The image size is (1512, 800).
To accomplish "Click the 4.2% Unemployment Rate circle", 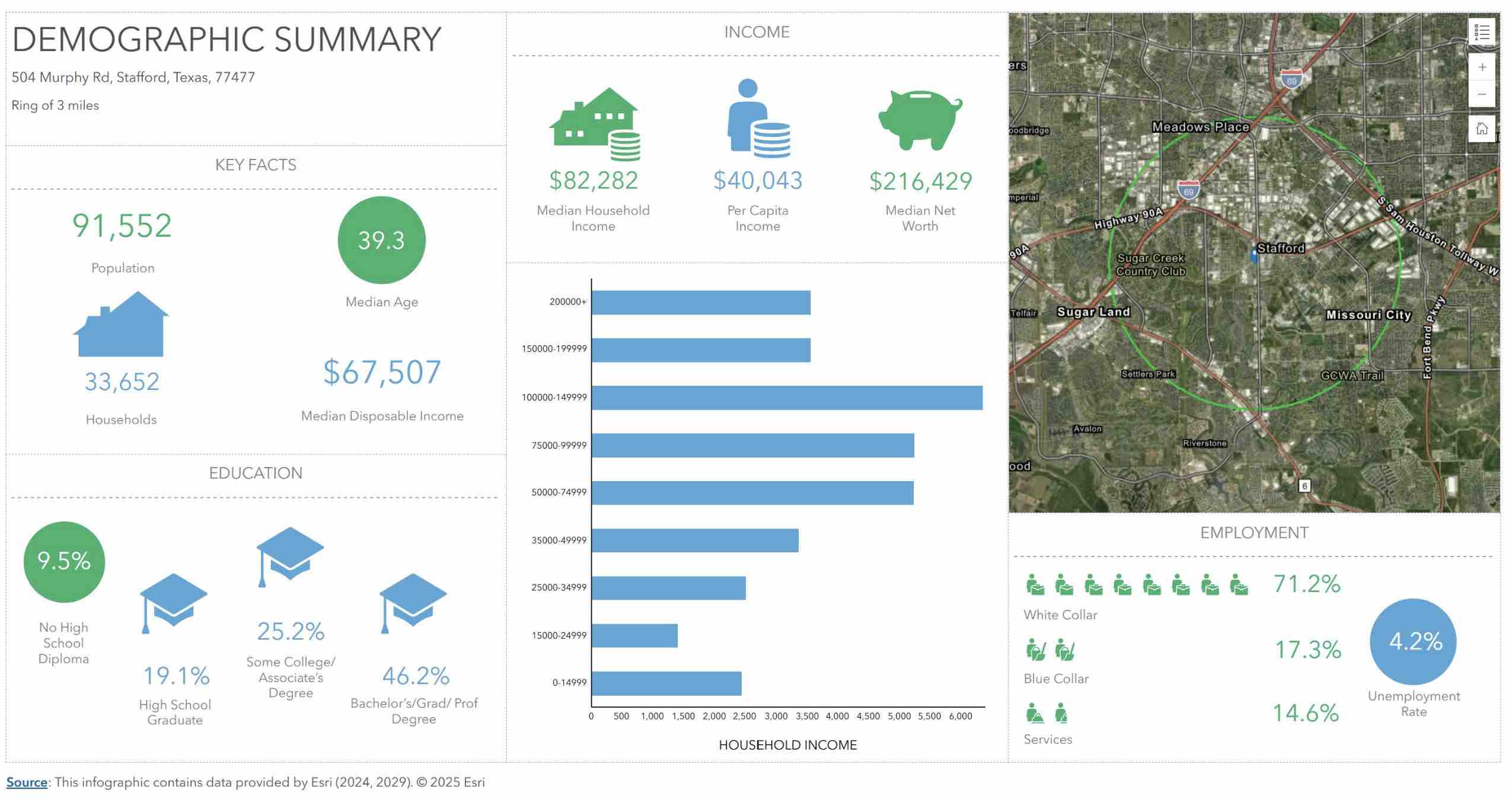I will tap(1414, 641).
